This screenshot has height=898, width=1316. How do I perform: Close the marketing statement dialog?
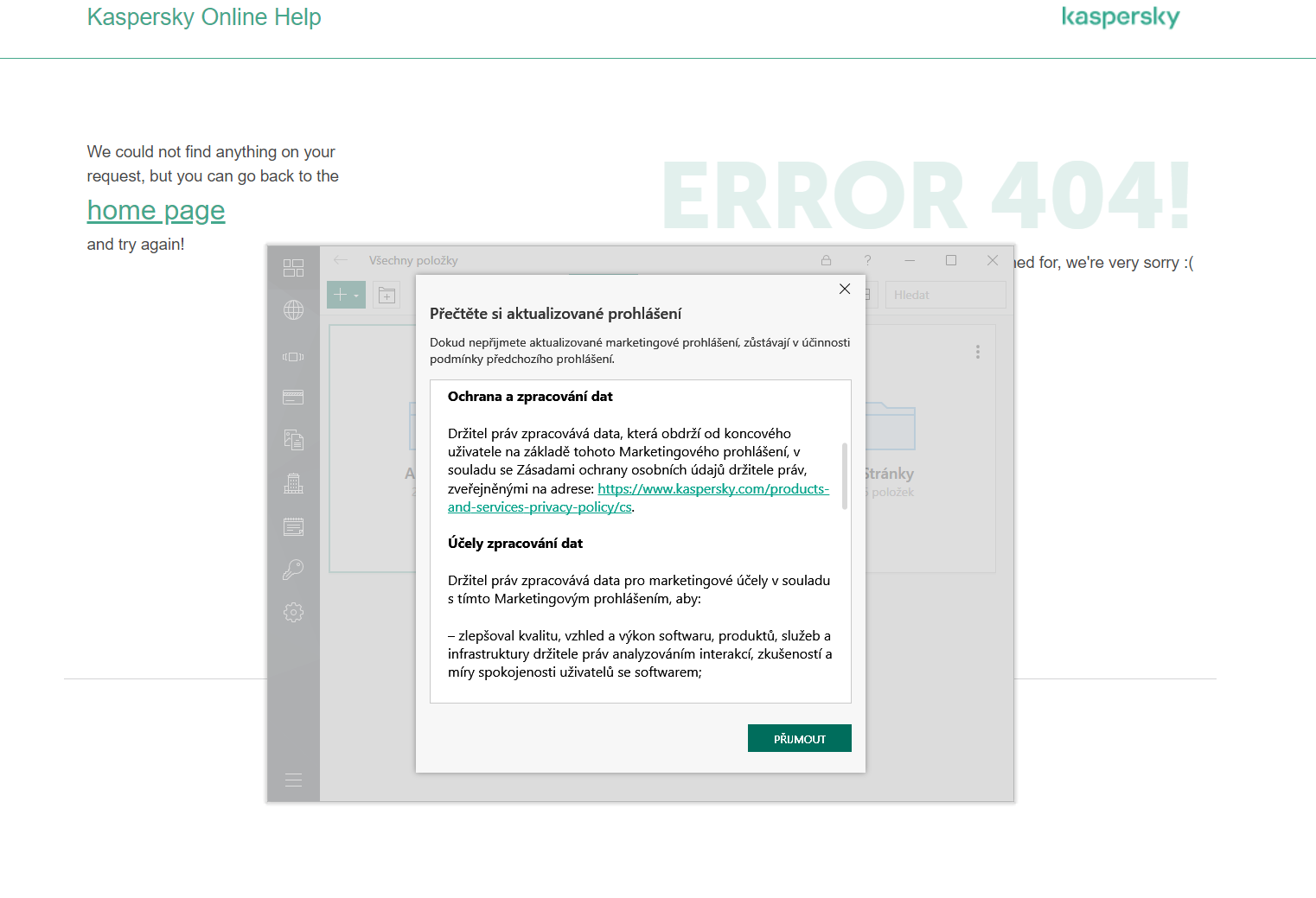[845, 289]
